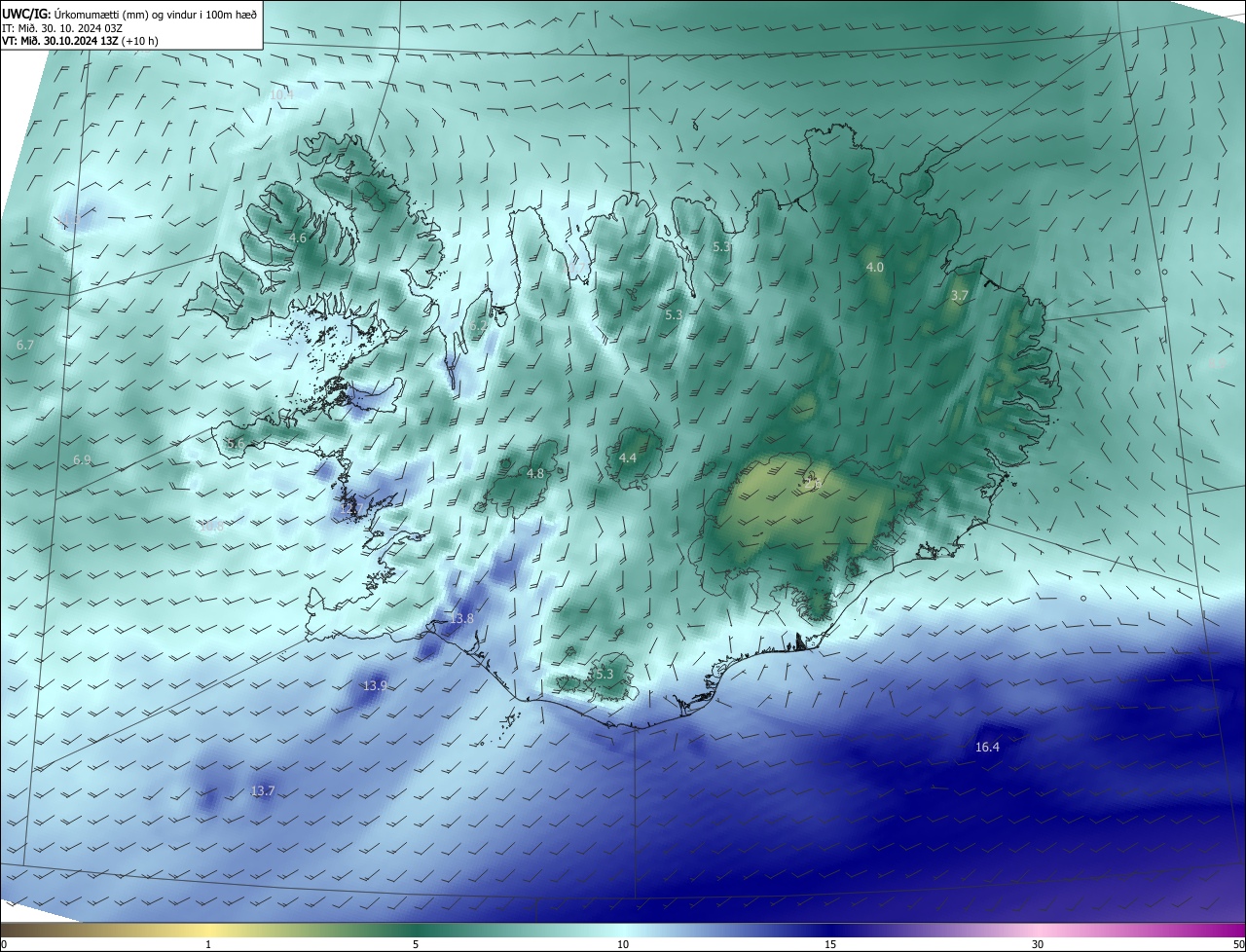Viewport: 1246px width, 952px height.
Task: Click the 6.7 value on the map
Action: (25, 345)
